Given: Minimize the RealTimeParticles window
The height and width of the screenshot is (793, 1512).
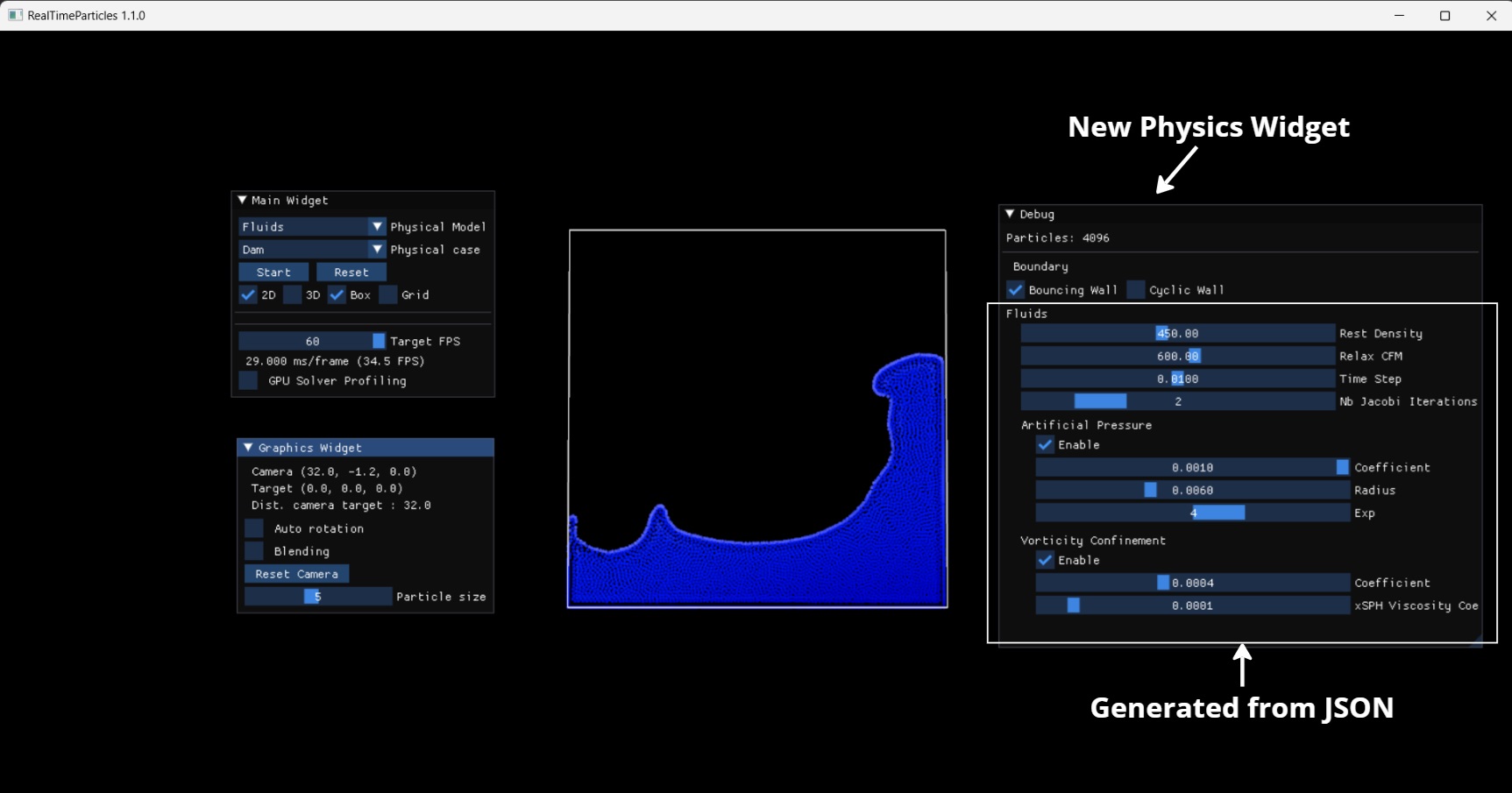Looking at the screenshot, I should point(1400,15).
